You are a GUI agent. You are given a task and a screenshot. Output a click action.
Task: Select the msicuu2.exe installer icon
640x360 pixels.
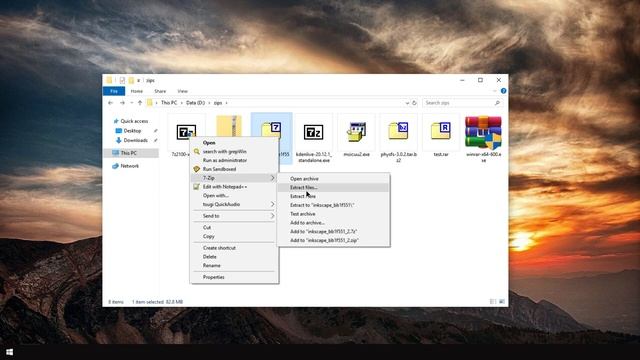pos(356,131)
